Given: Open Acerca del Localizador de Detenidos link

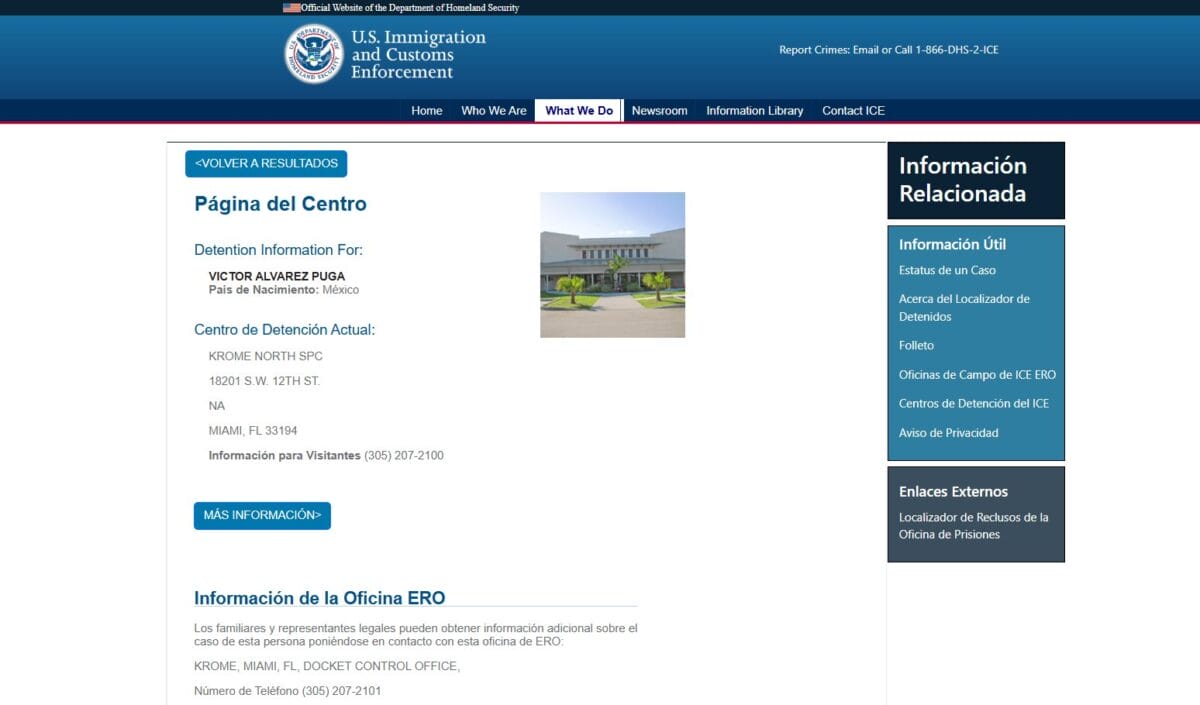Looking at the screenshot, I should click(963, 307).
